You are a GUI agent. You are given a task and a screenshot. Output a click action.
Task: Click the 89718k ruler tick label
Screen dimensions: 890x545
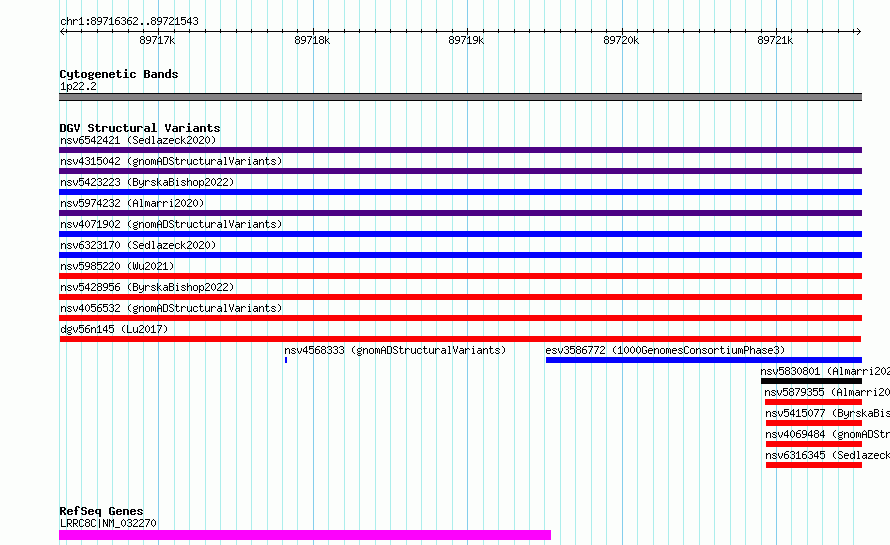point(312,40)
